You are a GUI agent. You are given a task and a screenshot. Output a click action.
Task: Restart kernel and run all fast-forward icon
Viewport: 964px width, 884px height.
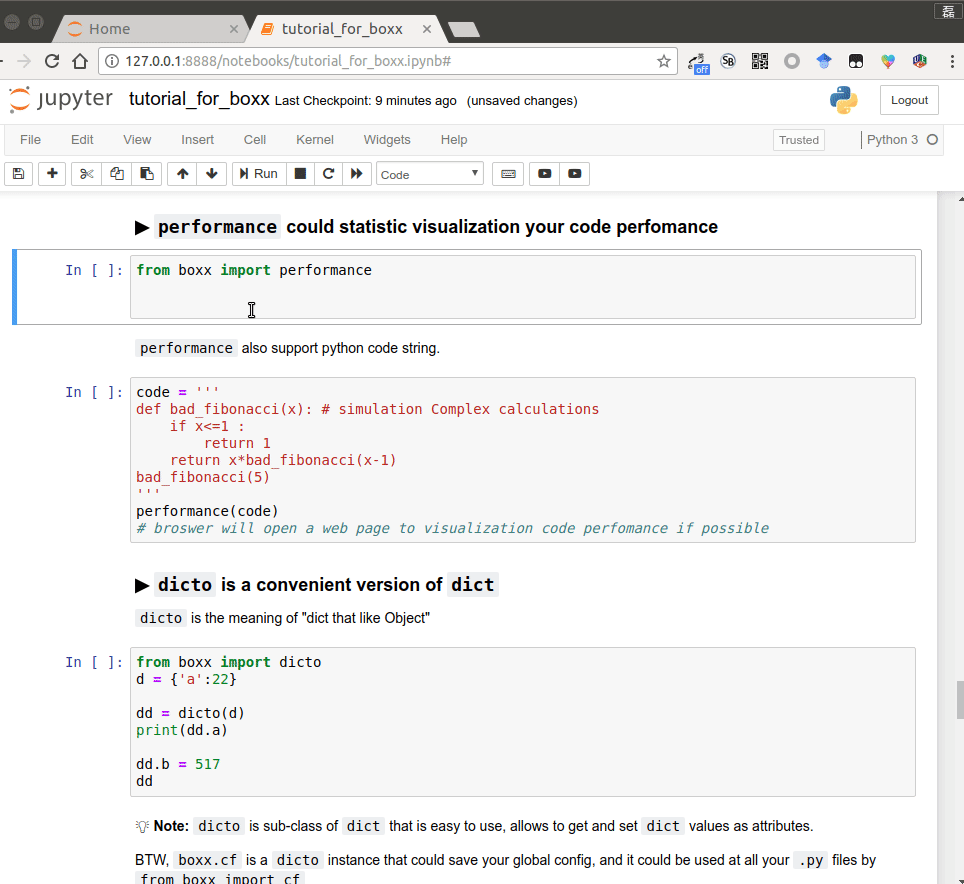(357, 174)
